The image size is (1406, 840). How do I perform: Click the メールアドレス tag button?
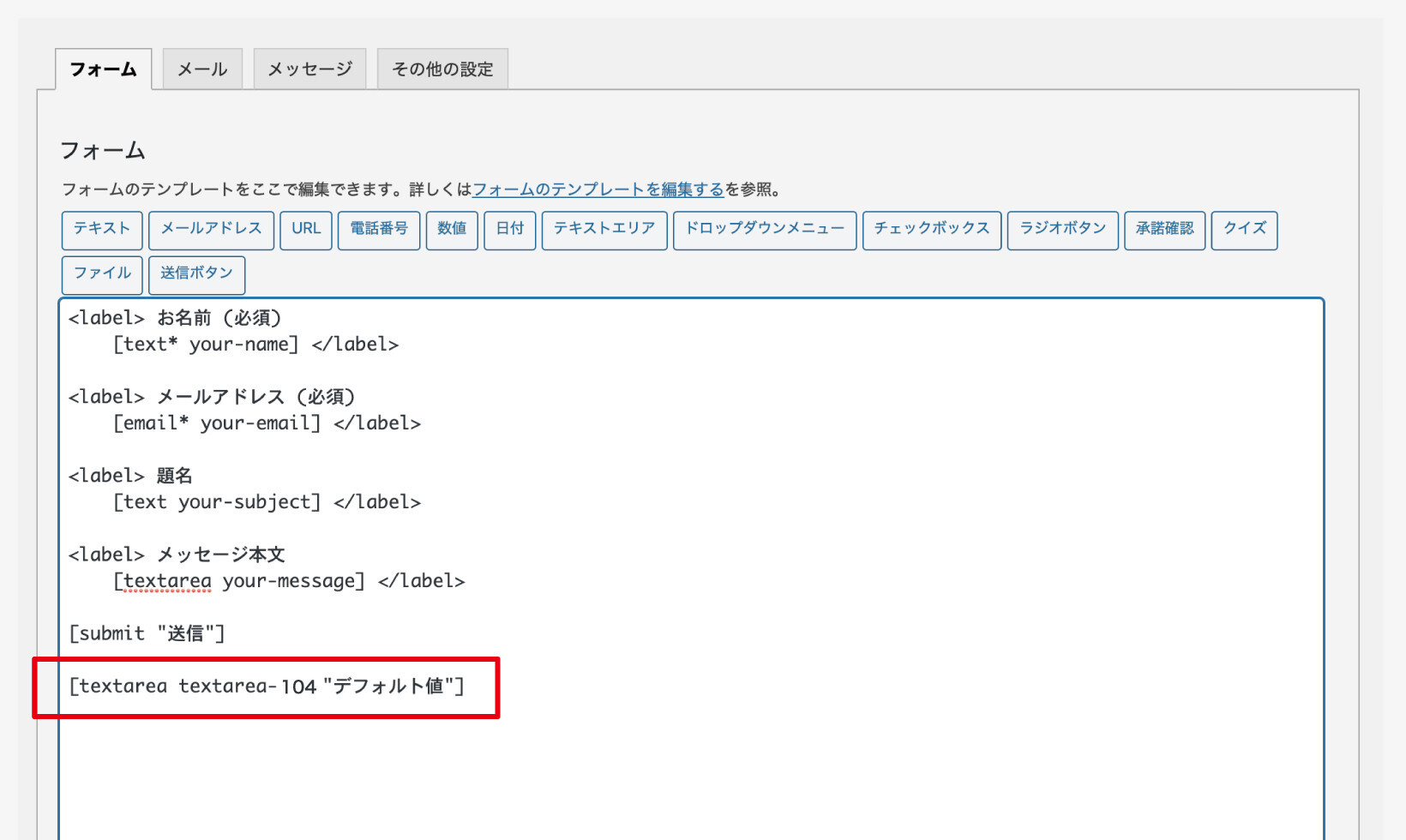pos(211,230)
